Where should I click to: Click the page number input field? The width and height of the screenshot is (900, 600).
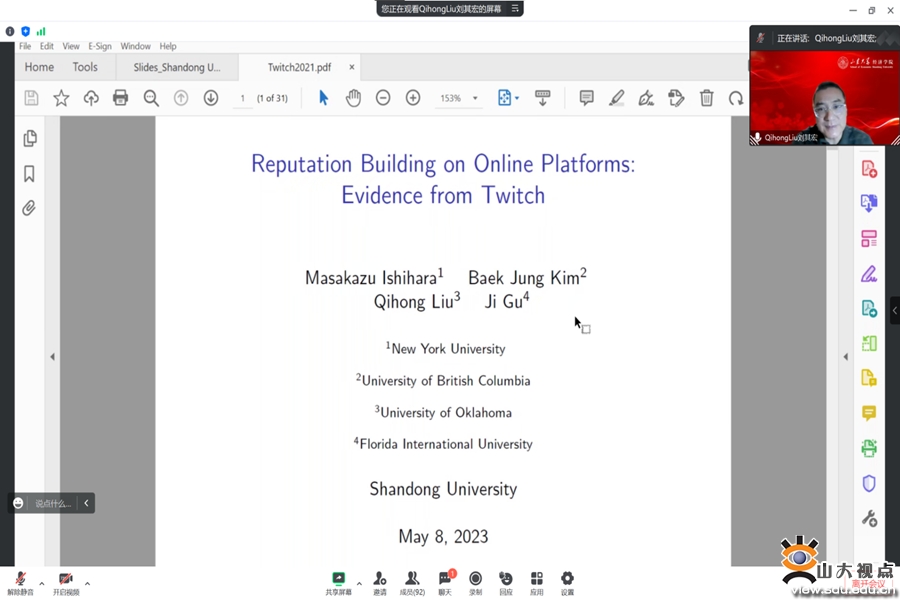click(242, 98)
